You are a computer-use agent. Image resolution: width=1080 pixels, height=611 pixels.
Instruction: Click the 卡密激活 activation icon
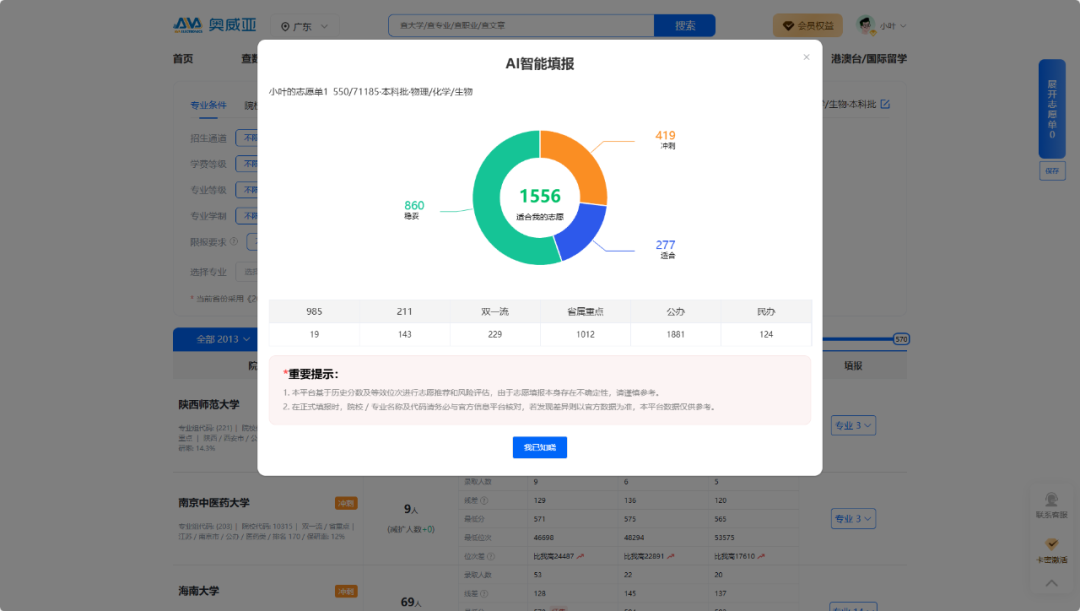tap(1051, 545)
